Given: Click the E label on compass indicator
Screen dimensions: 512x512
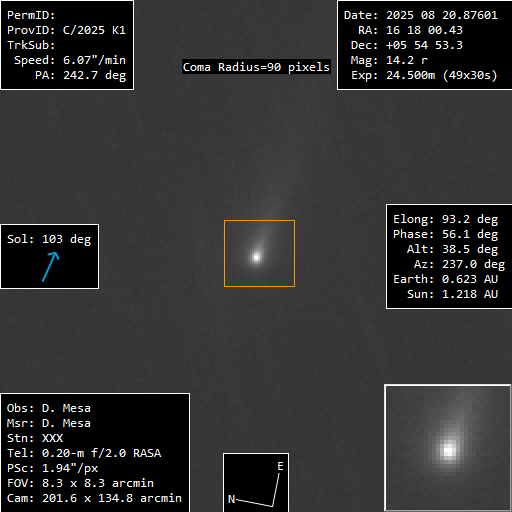Looking at the screenshot, I should point(280,466).
